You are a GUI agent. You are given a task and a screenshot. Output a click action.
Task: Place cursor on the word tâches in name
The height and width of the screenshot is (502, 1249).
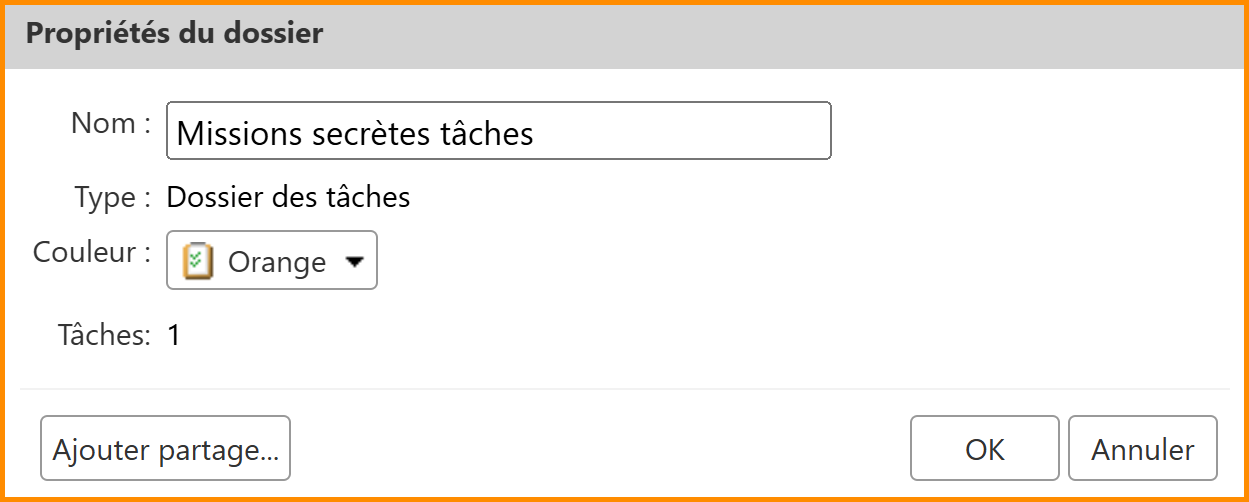click(487, 133)
